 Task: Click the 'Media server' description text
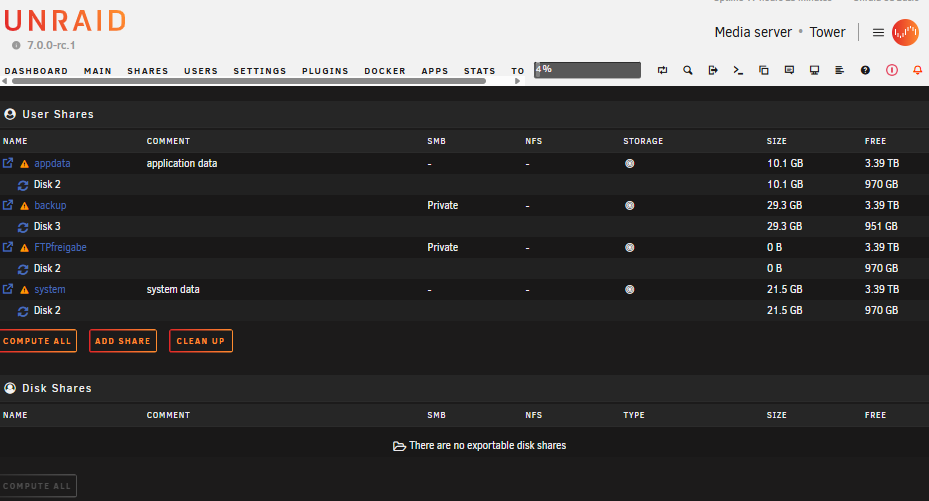pos(753,32)
